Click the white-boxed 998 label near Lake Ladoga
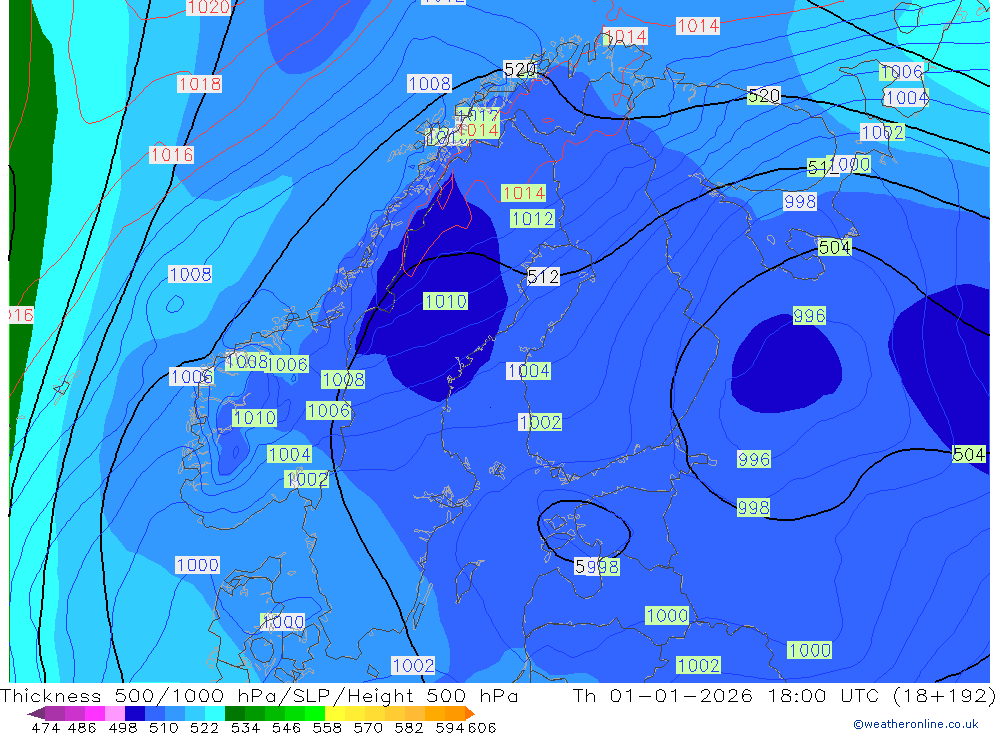The image size is (1000, 733). tap(800, 202)
